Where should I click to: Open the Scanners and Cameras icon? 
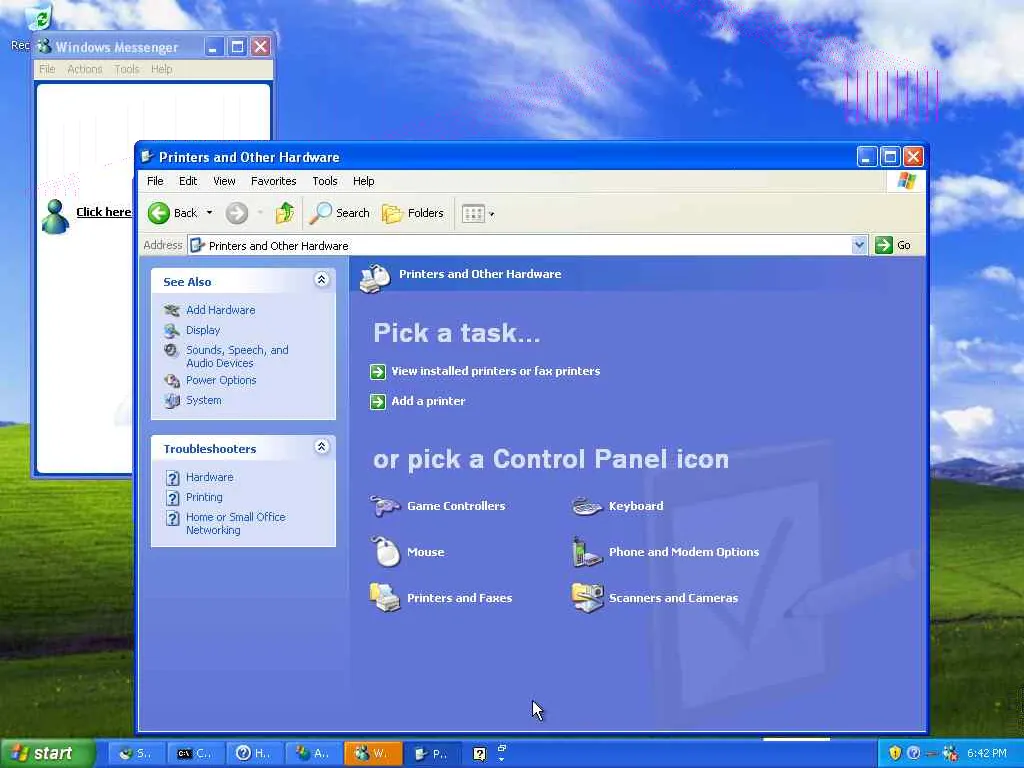coord(586,598)
